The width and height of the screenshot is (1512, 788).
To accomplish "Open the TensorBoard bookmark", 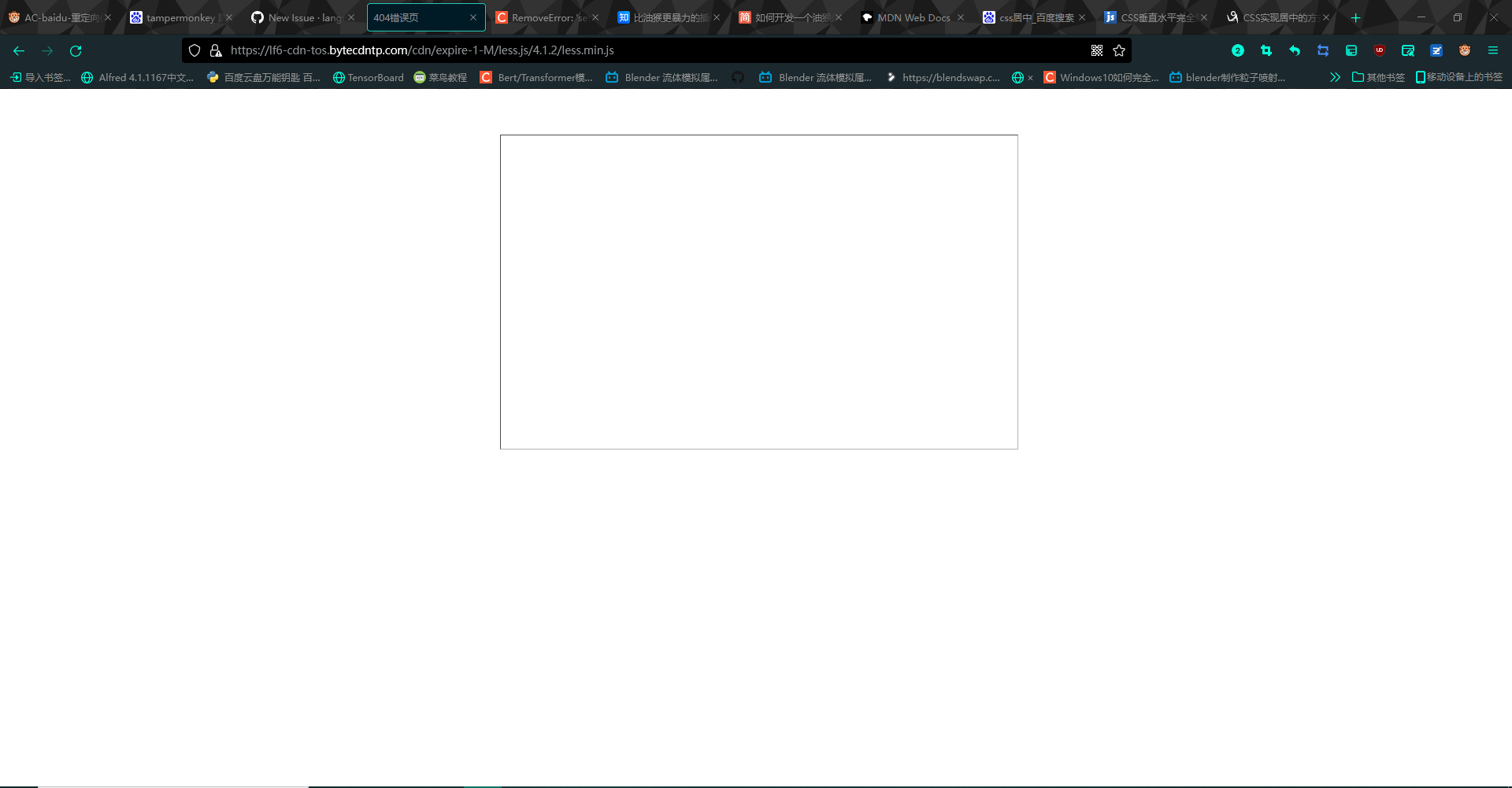I will tap(368, 77).
